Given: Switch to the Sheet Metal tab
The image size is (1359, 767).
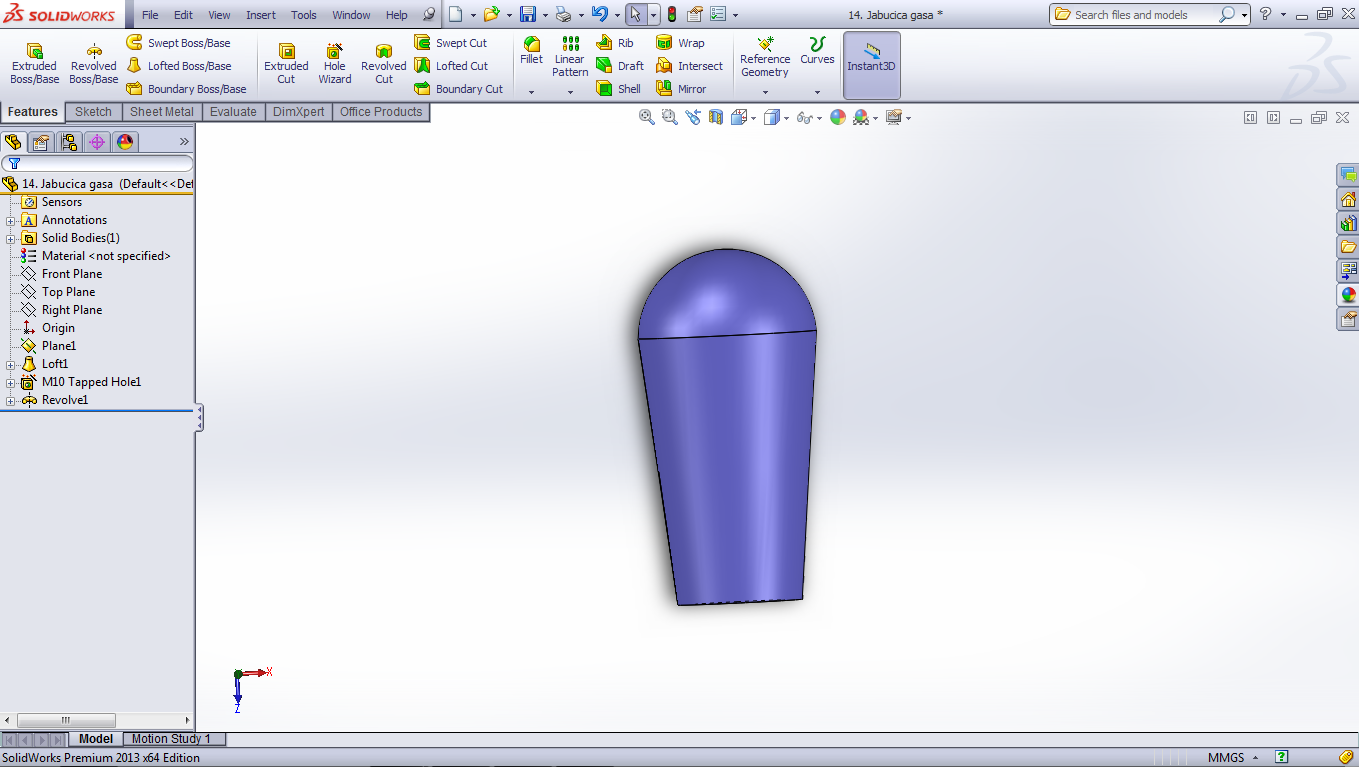Looking at the screenshot, I should pyautogui.click(x=162, y=112).
